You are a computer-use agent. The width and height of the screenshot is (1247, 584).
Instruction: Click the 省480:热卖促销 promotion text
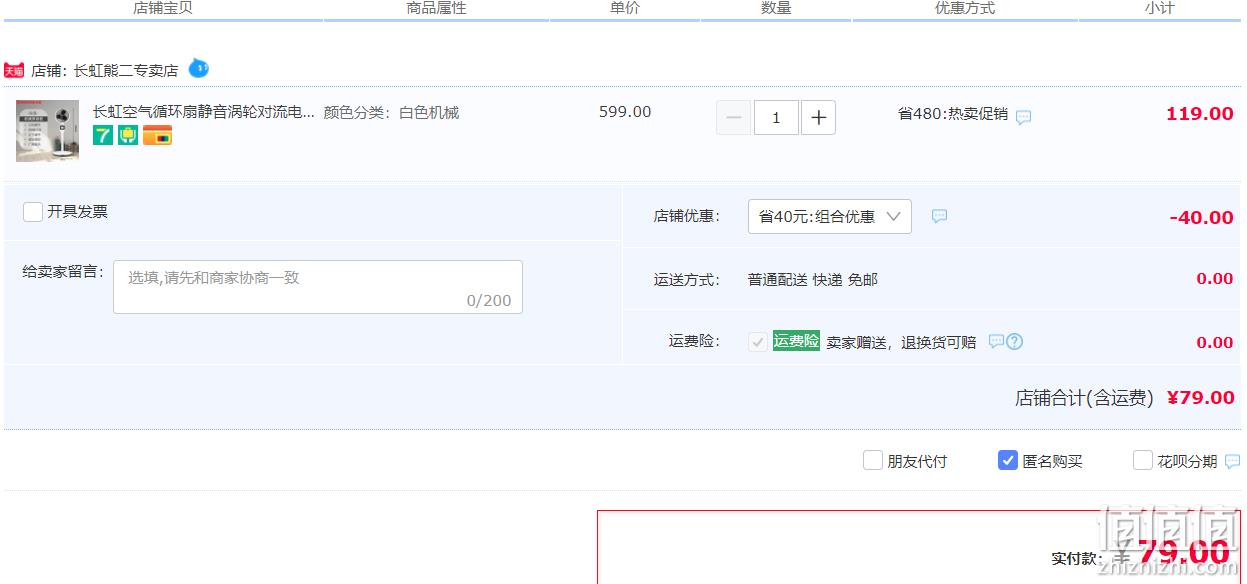pyautogui.click(x=953, y=114)
